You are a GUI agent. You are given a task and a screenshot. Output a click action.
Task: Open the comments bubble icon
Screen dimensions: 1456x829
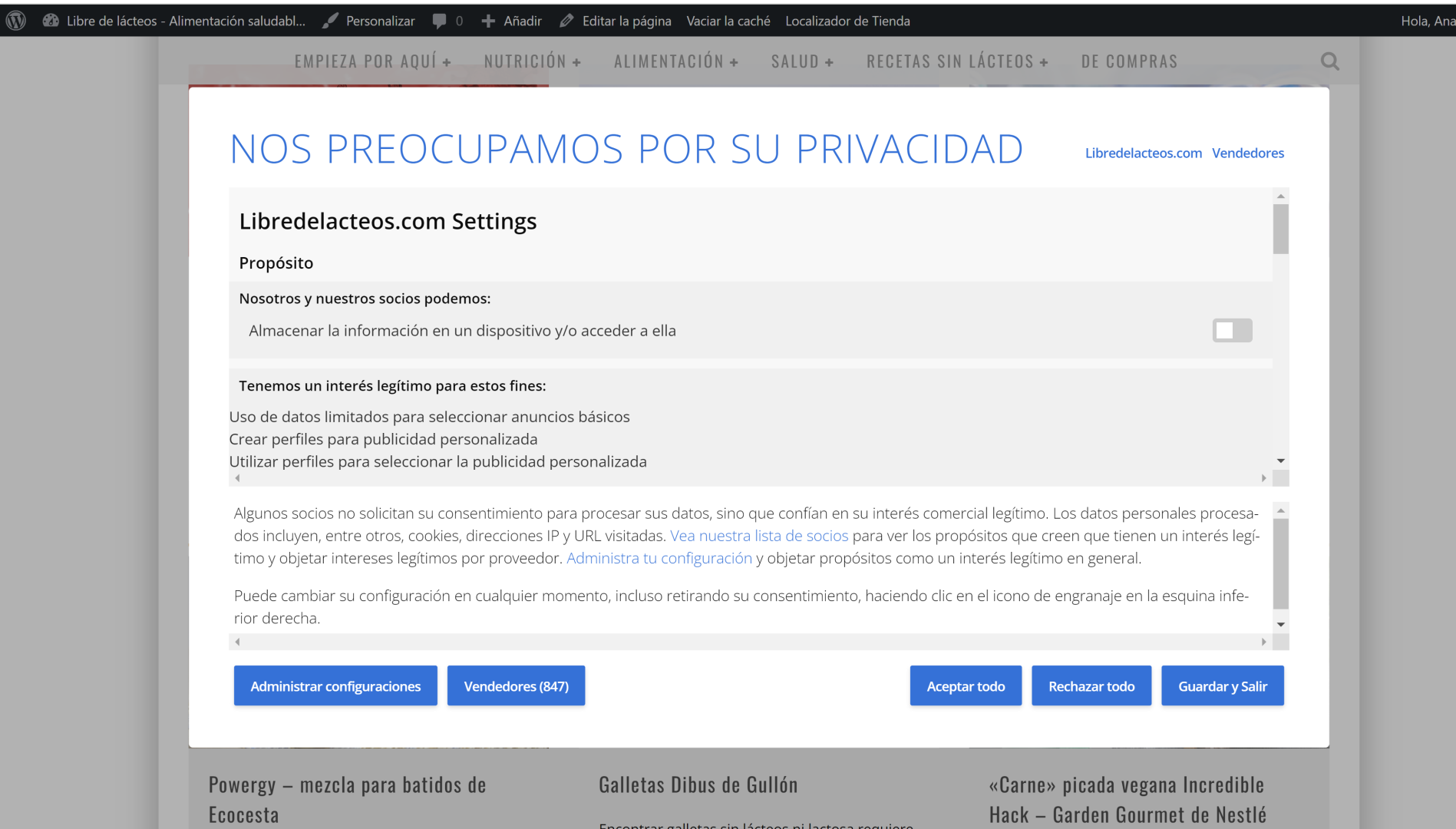(x=439, y=21)
